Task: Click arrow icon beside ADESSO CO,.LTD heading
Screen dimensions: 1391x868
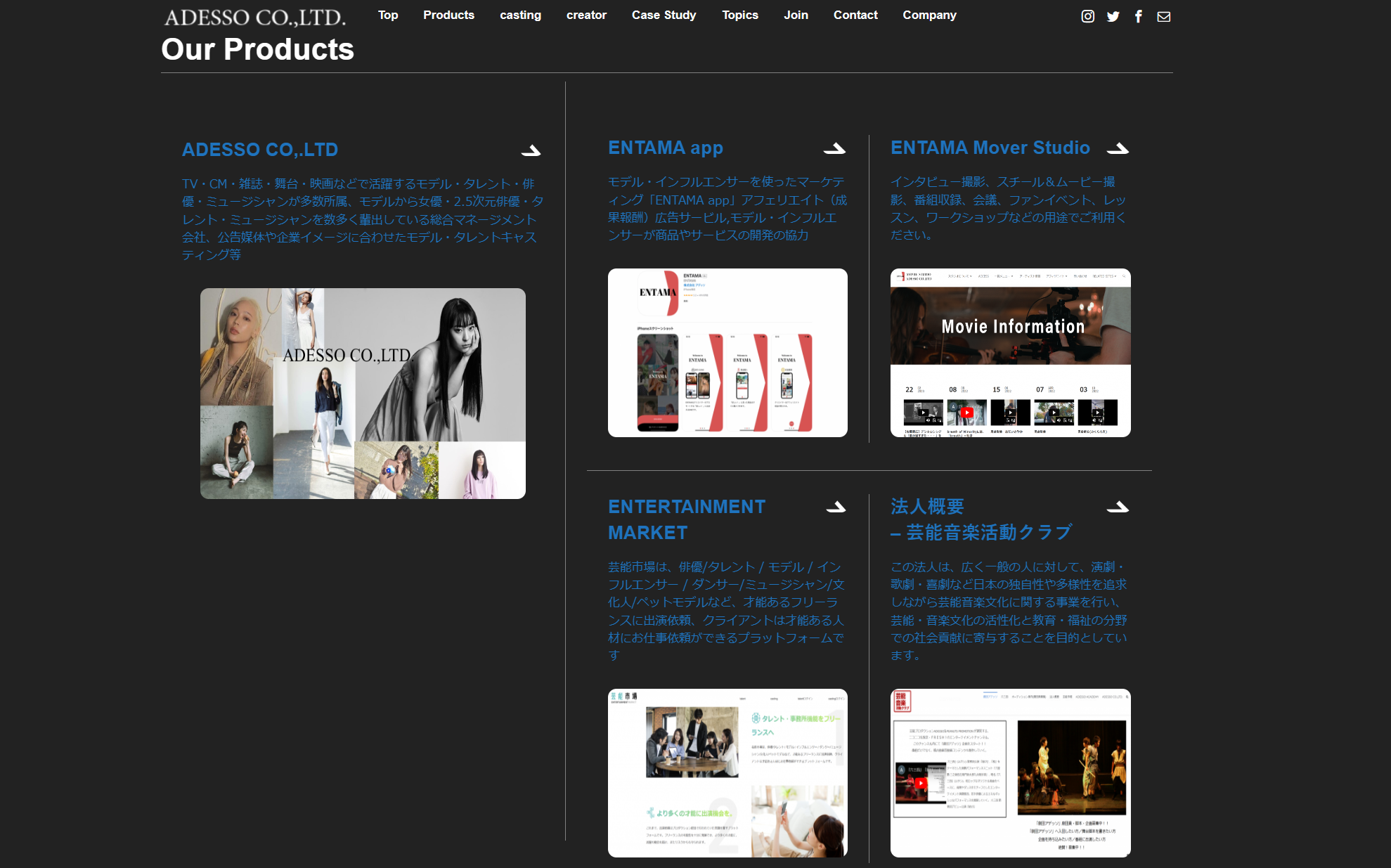Action: (x=531, y=150)
